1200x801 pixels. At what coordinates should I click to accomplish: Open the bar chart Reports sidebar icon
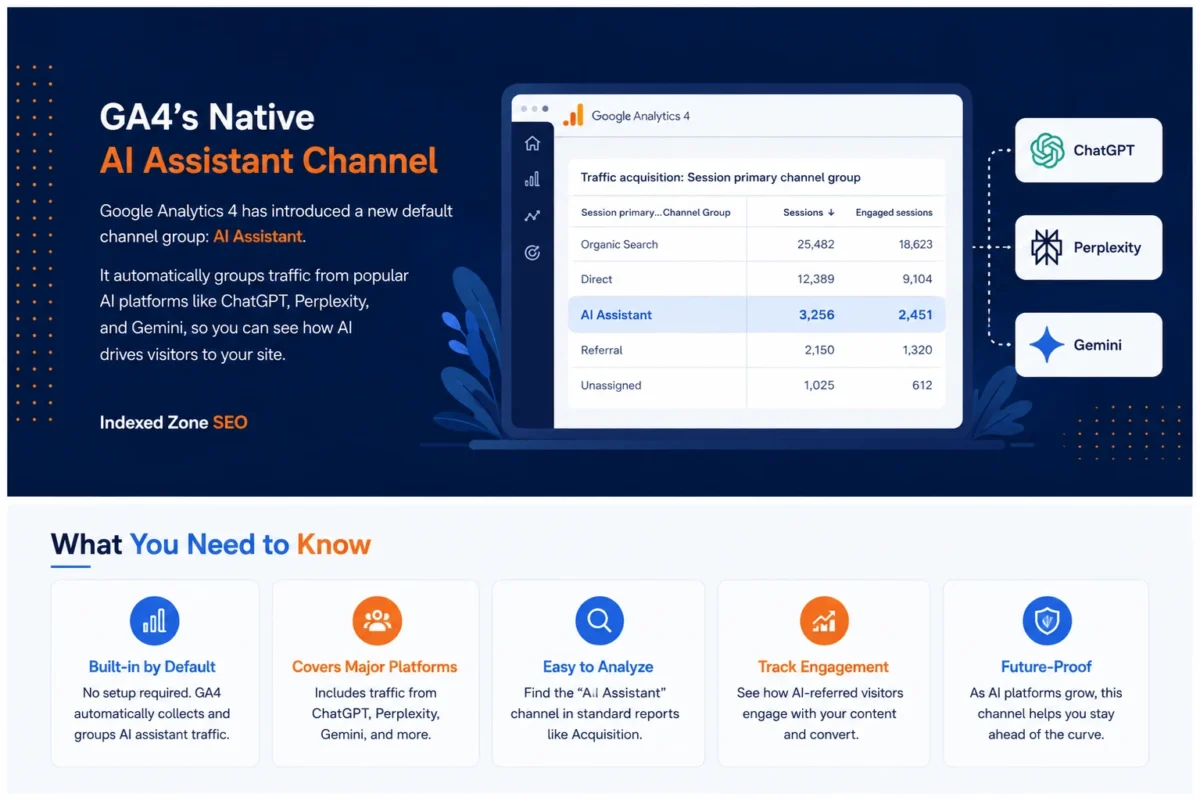[532, 179]
